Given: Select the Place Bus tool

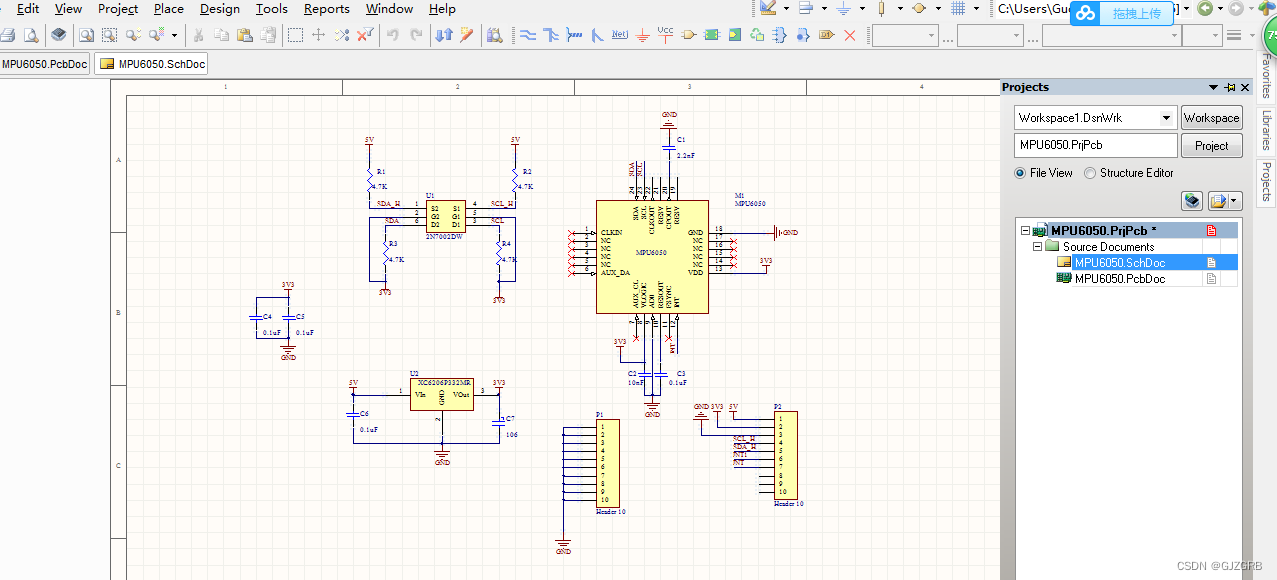Looking at the screenshot, I should click(551, 35).
